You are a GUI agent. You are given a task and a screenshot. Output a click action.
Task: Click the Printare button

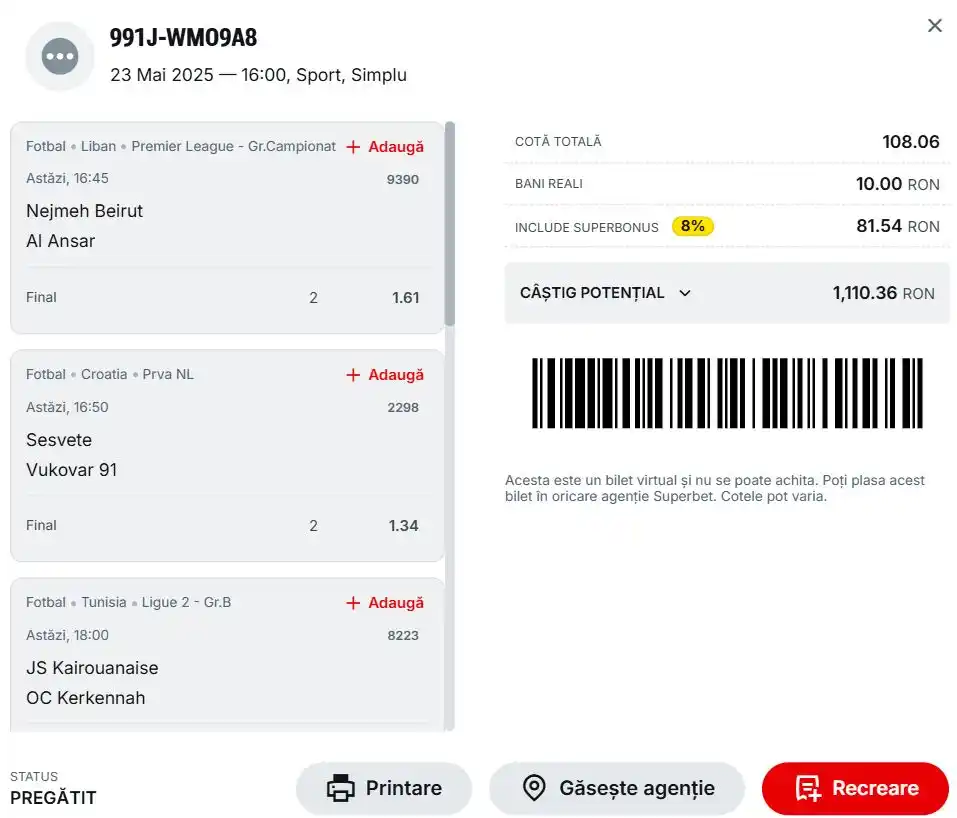coord(384,788)
